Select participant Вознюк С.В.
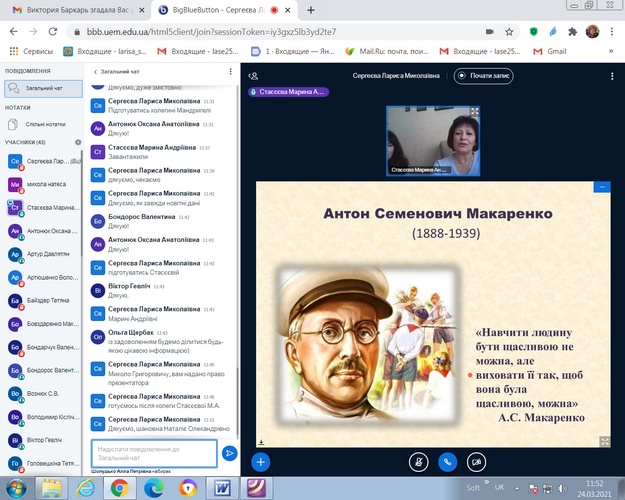 coord(44,394)
